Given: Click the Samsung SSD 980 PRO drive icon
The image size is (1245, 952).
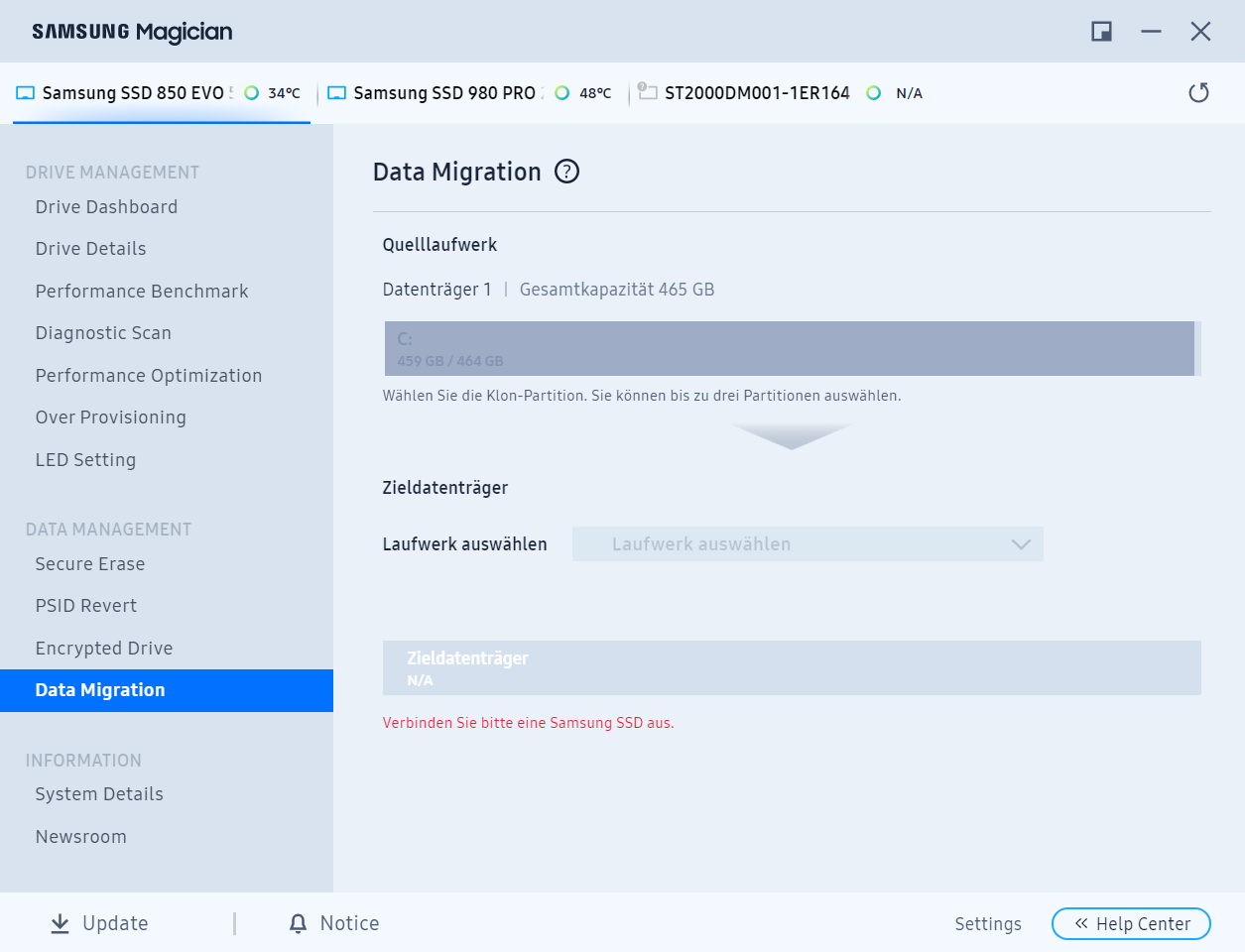Looking at the screenshot, I should [336, 93].
